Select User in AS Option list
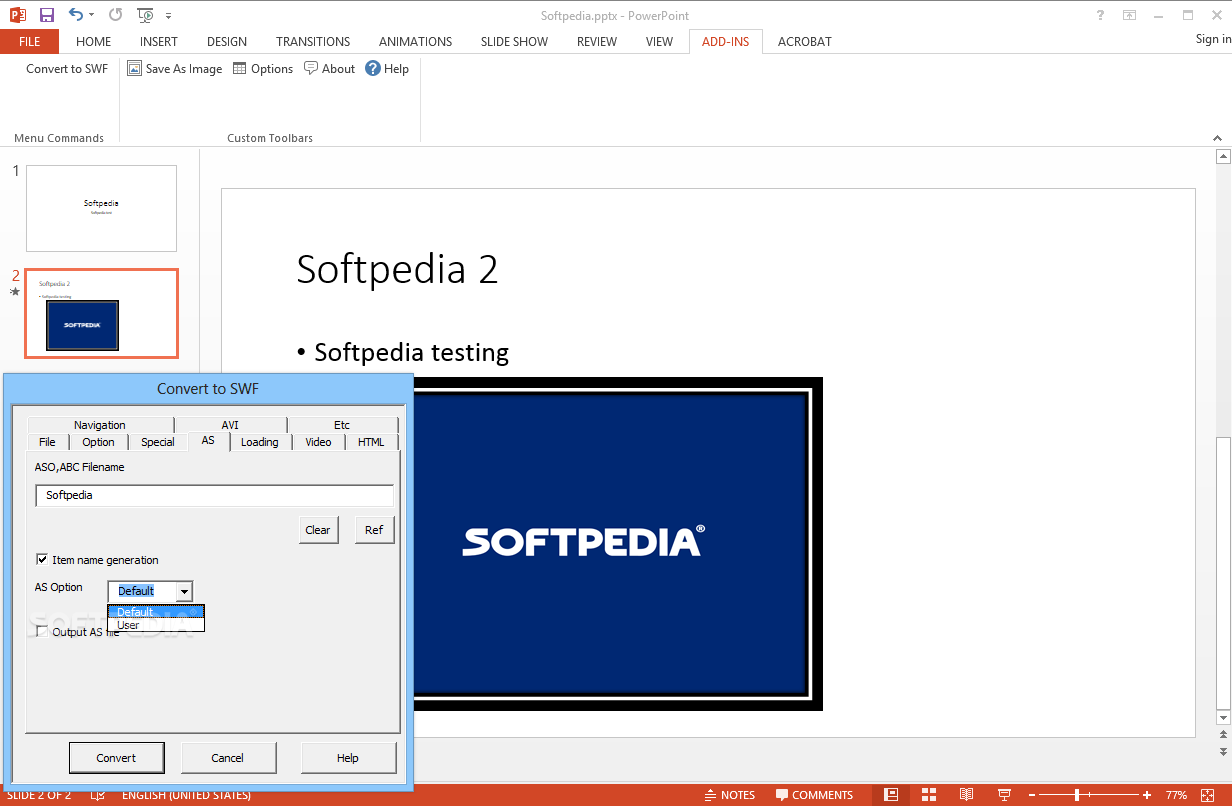 point(156,625)
